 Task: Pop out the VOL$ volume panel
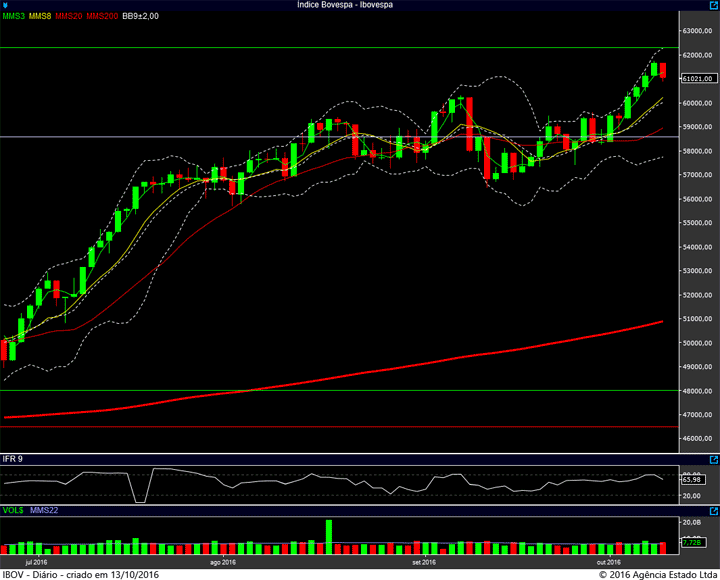click(714, 511)
